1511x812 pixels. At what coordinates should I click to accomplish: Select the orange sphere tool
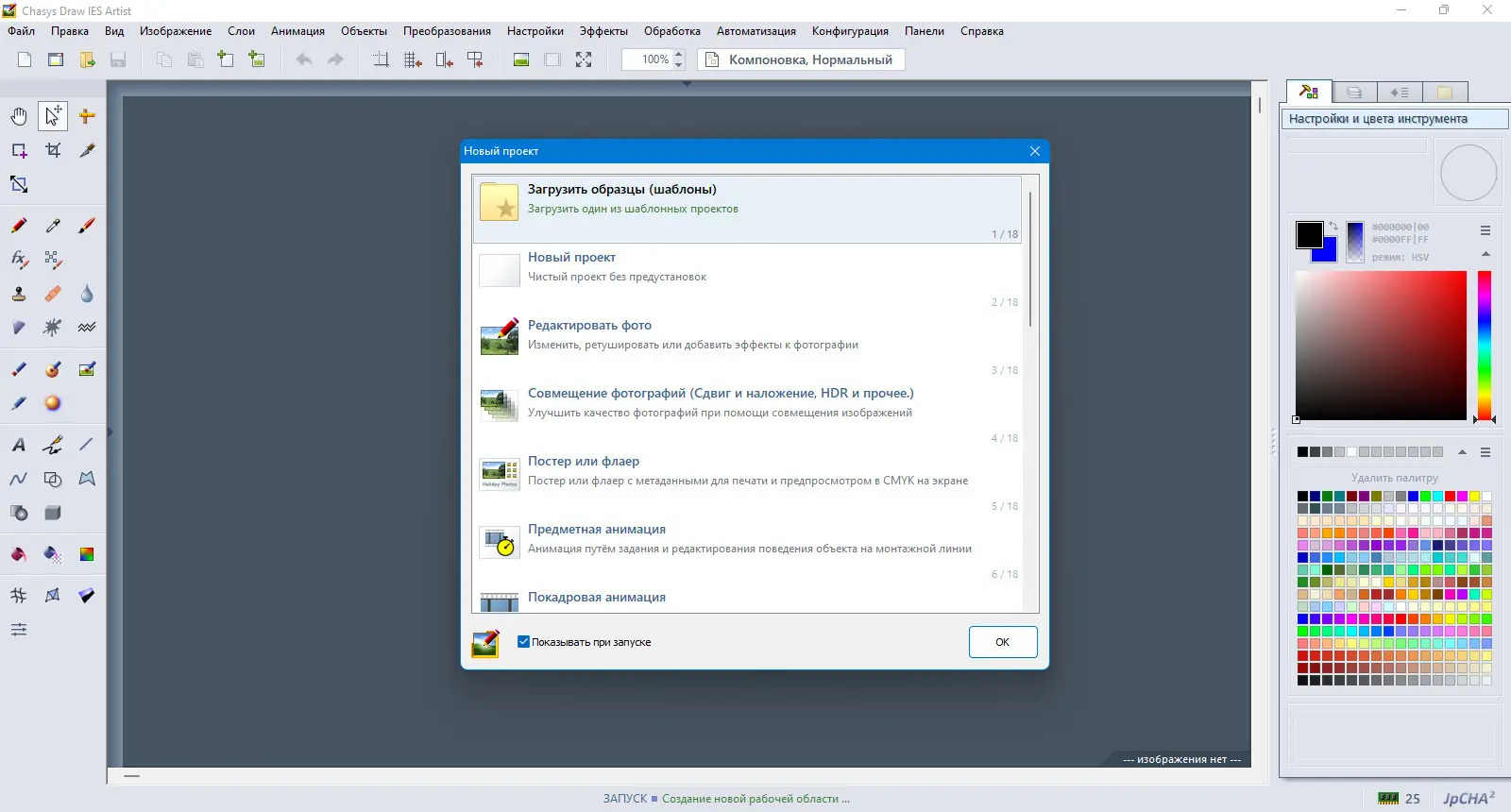tap(53, 403)
